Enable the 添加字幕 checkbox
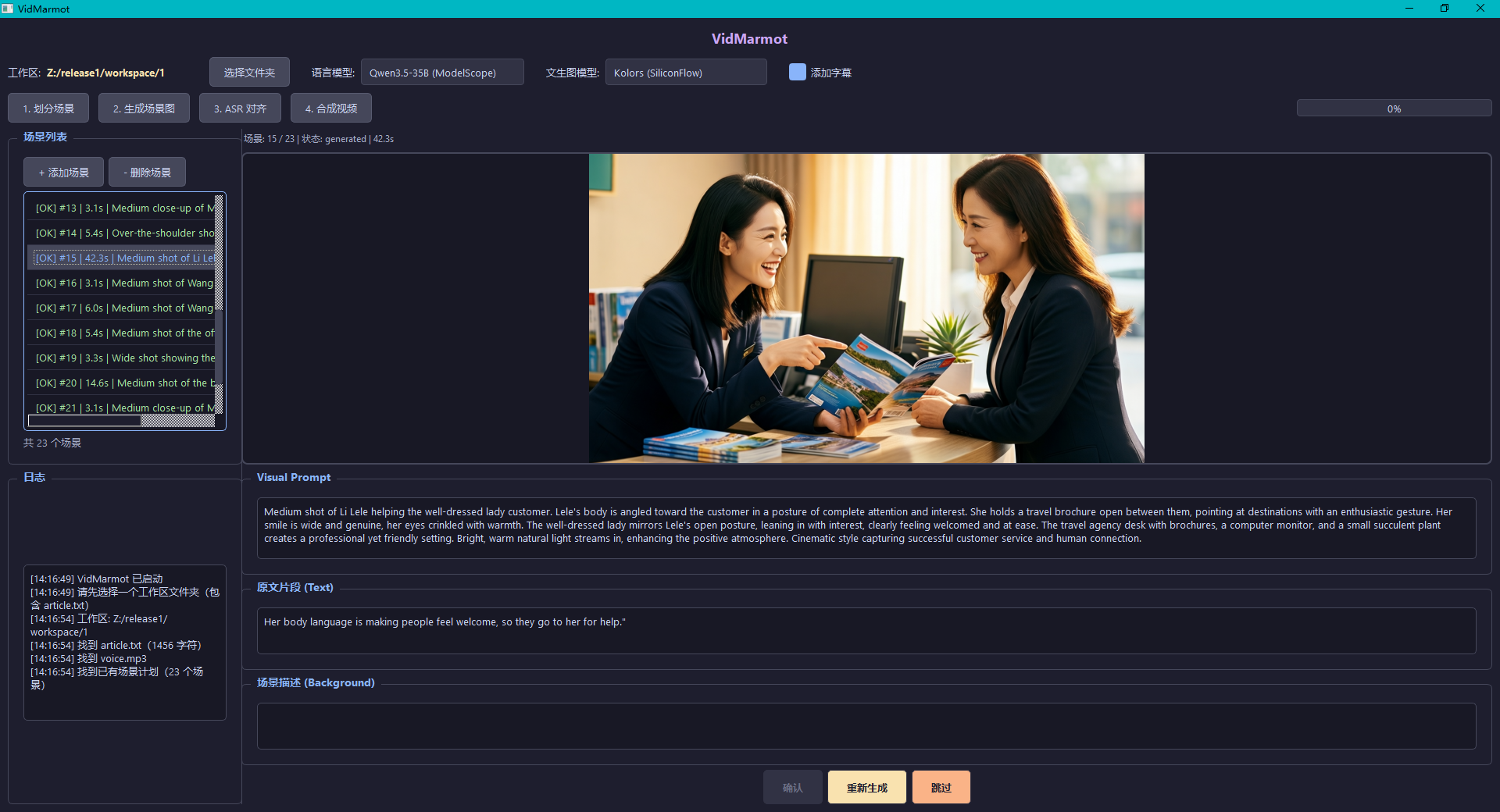The width and height of the screenshot is (1500, 812). pos(797,71)
